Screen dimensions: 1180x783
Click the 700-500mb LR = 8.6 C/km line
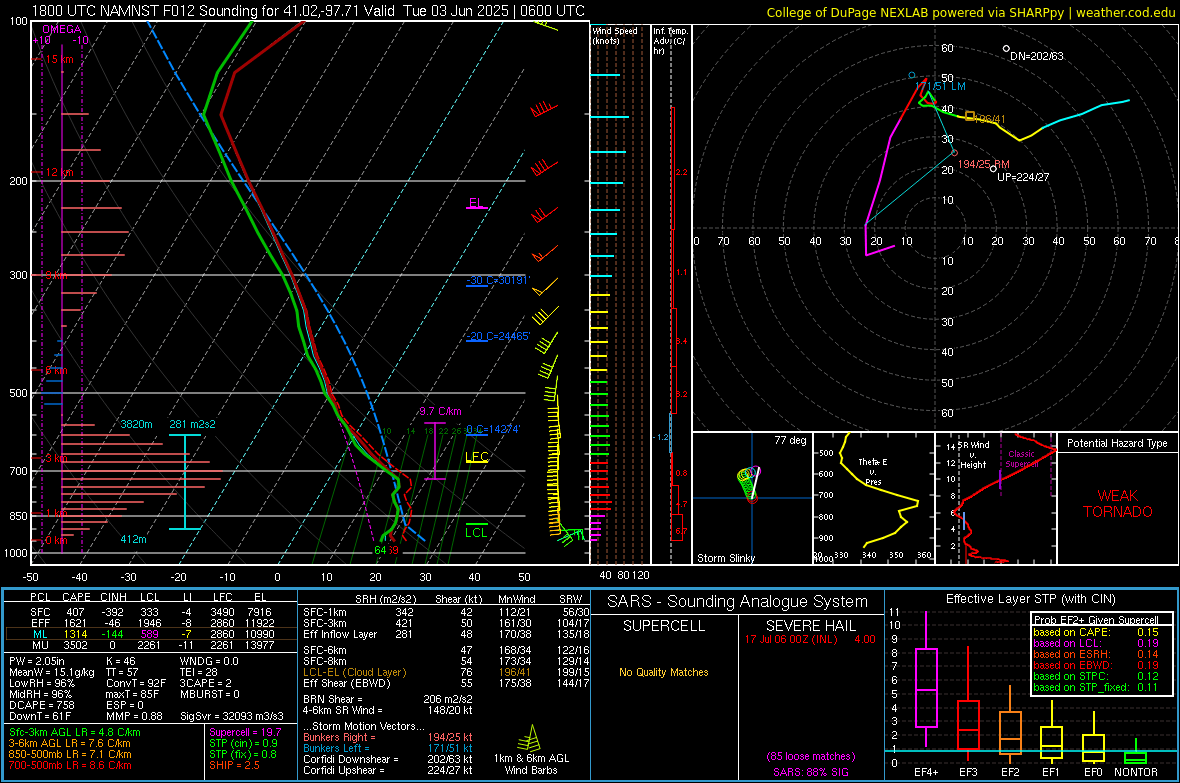pos(70,765)
